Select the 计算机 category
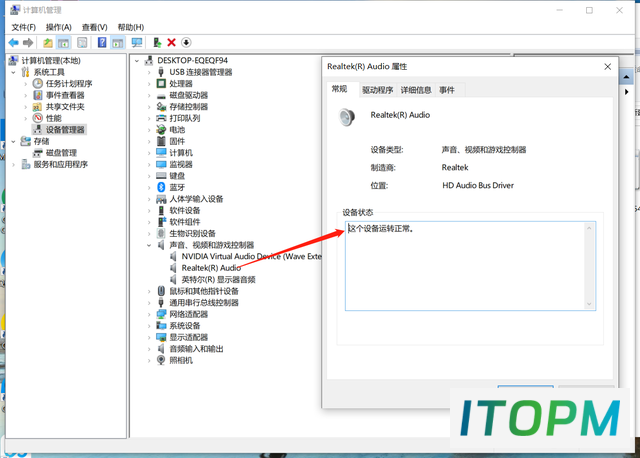 pyautogui.click(x=181, y=153)
